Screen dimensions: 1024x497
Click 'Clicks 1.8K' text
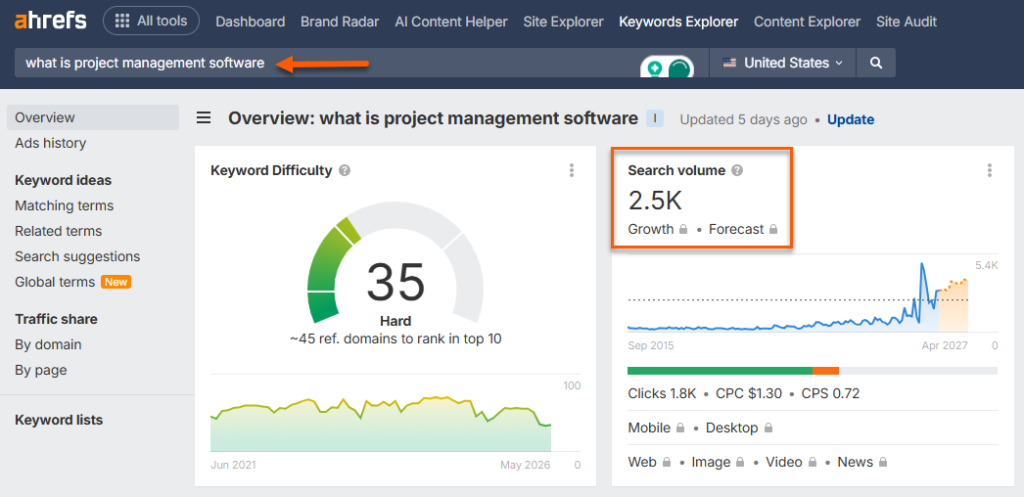pos(662,394)
